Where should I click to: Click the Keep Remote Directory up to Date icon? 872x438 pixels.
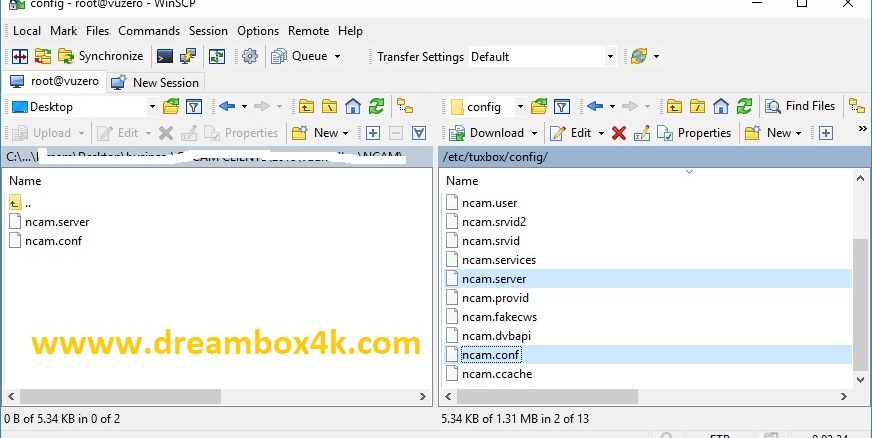click(x=217, y=56)
